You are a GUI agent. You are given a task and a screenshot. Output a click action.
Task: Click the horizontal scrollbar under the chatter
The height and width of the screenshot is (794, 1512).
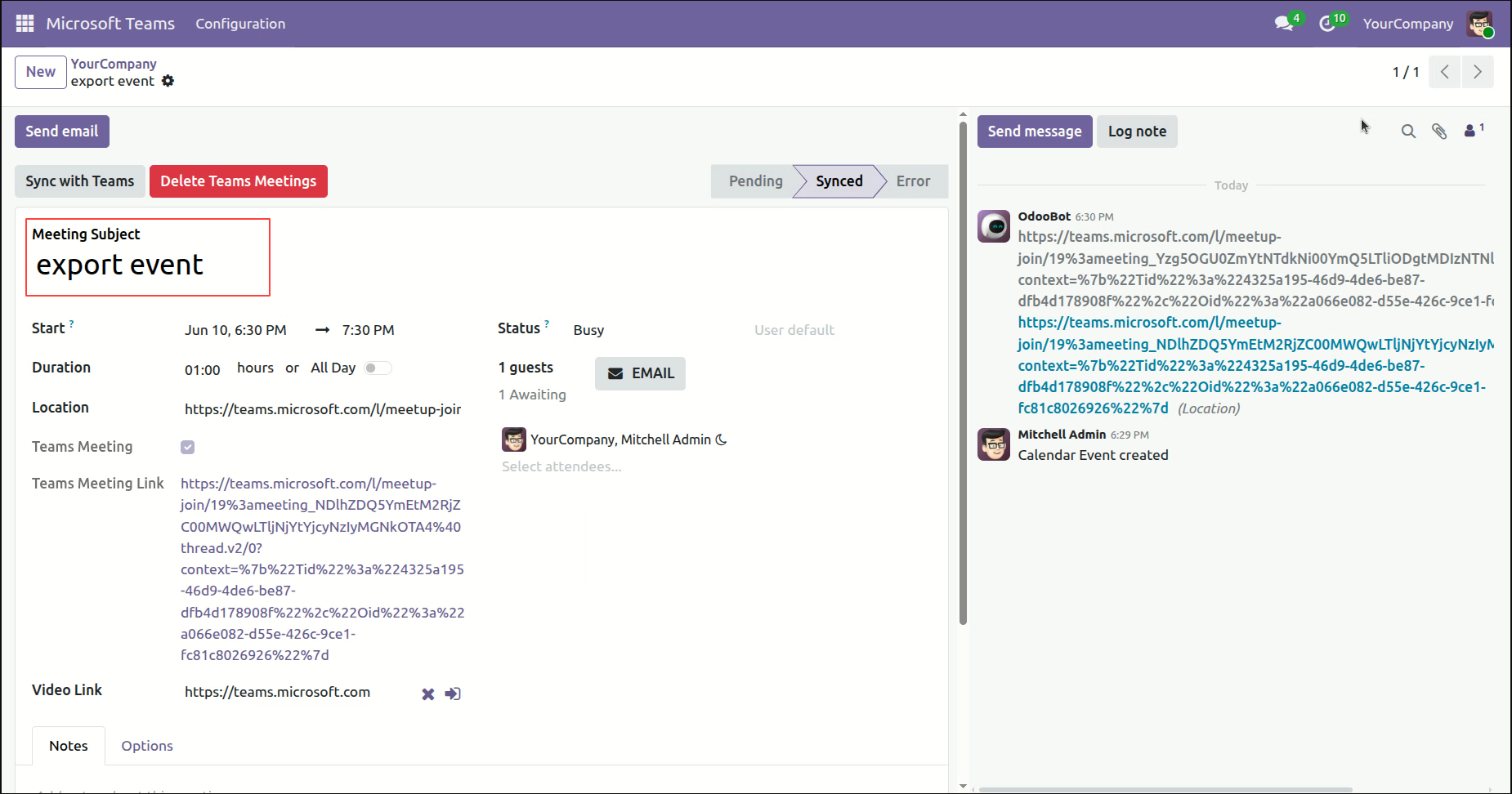point(1165,789)
